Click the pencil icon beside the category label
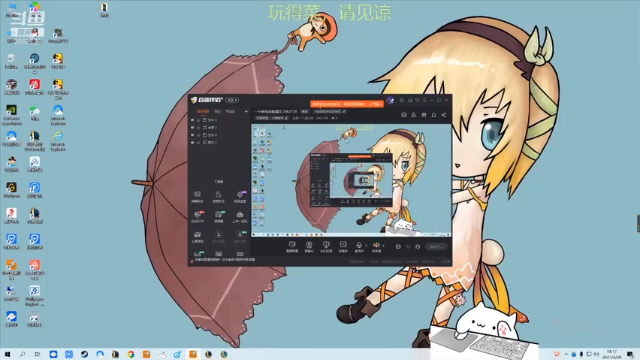 [x=286, y=118]
